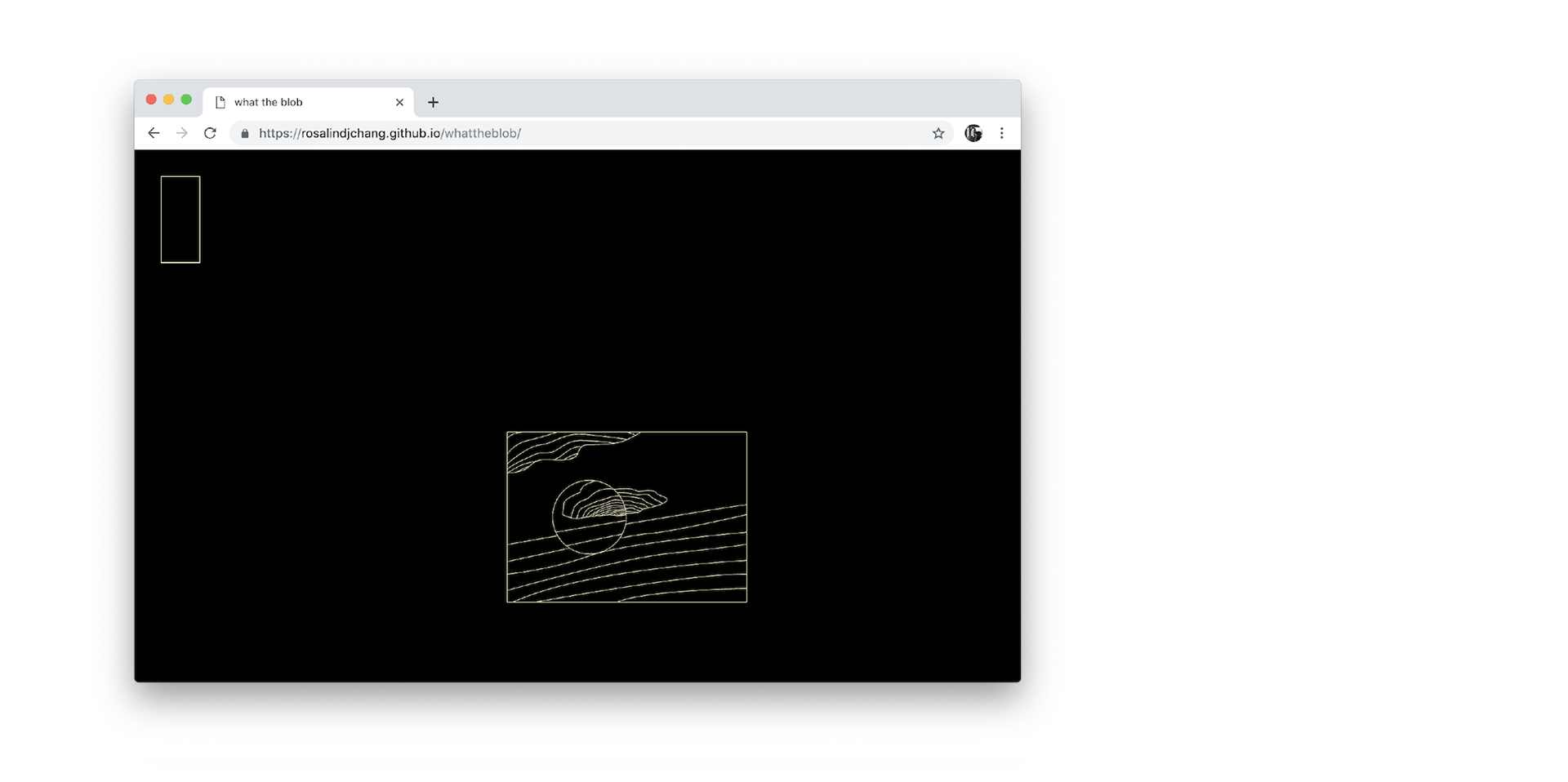Focus the address bar URL field
Image resolution: width=1568 pixels, height=782 pixels.
[592, 133]
